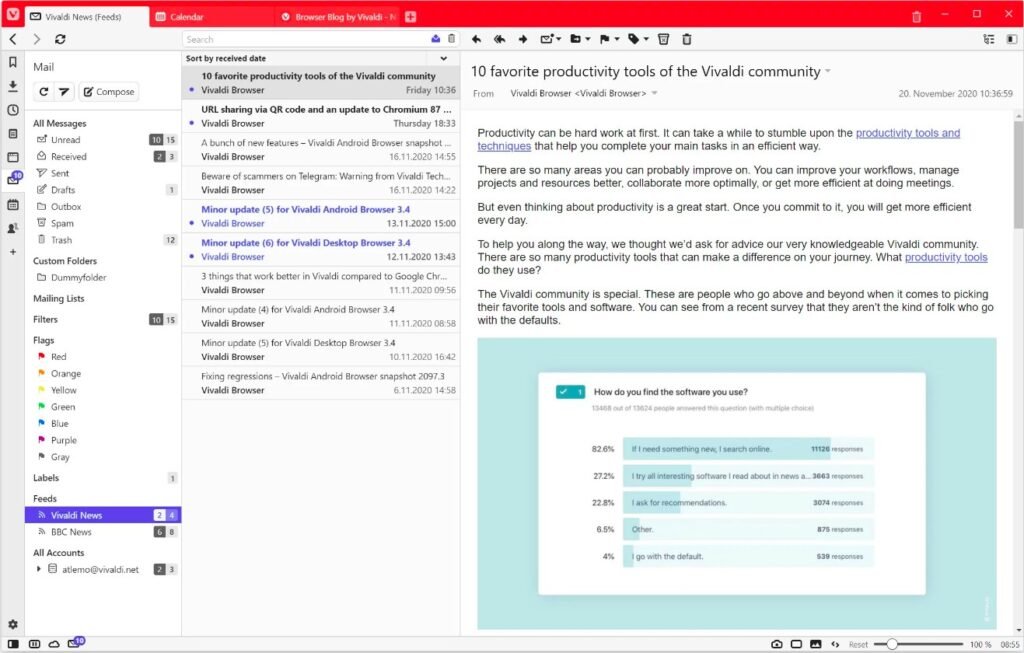
Task: Select Dummyfolder custom folder
Action: (103, 277)
